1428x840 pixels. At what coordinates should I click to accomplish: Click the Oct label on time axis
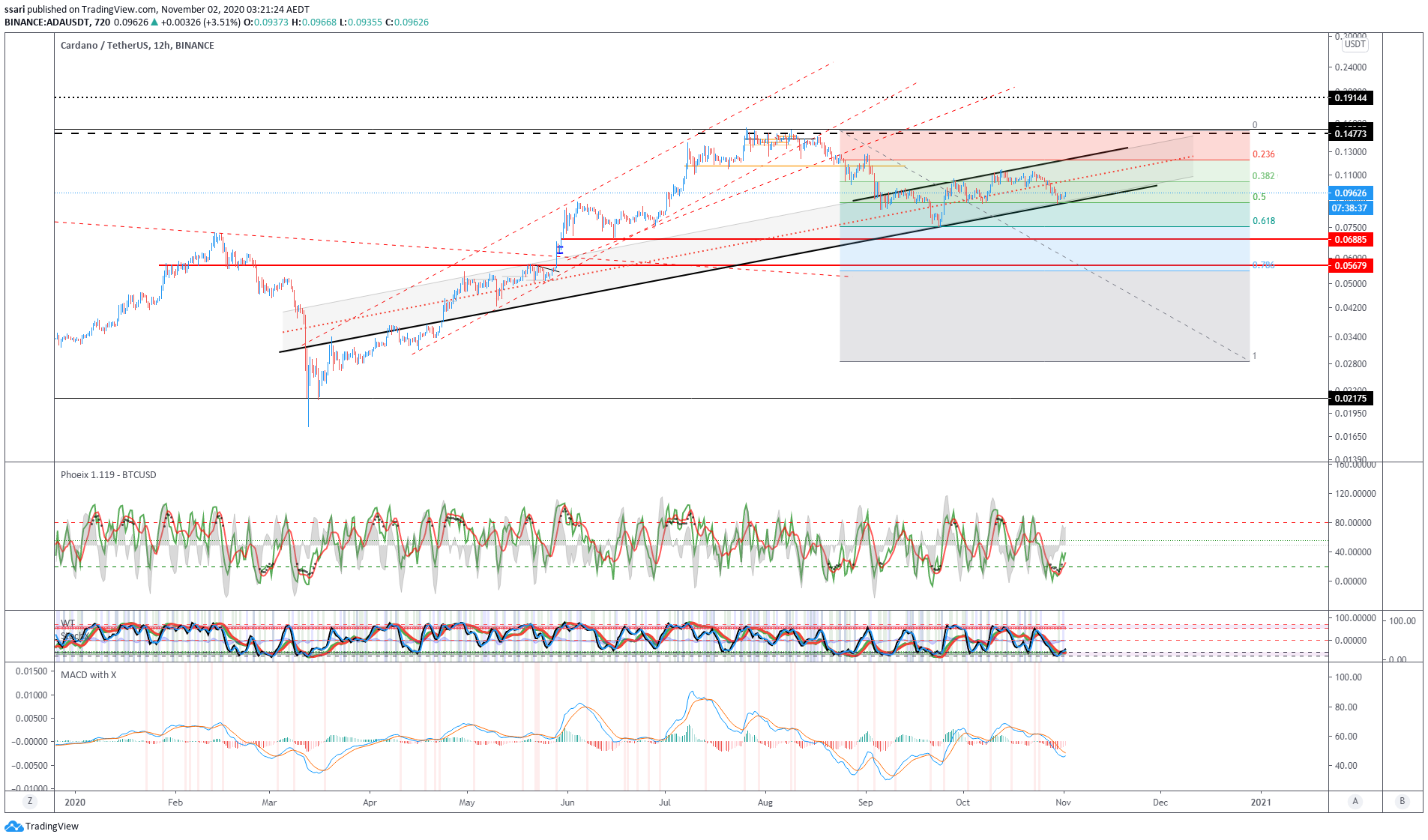(x=963, y=803)
